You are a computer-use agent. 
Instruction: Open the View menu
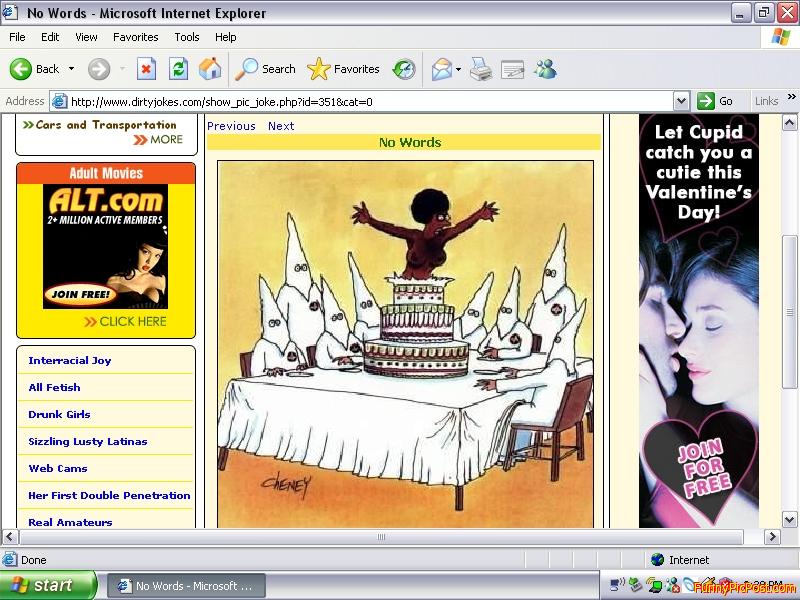(86, 37)
